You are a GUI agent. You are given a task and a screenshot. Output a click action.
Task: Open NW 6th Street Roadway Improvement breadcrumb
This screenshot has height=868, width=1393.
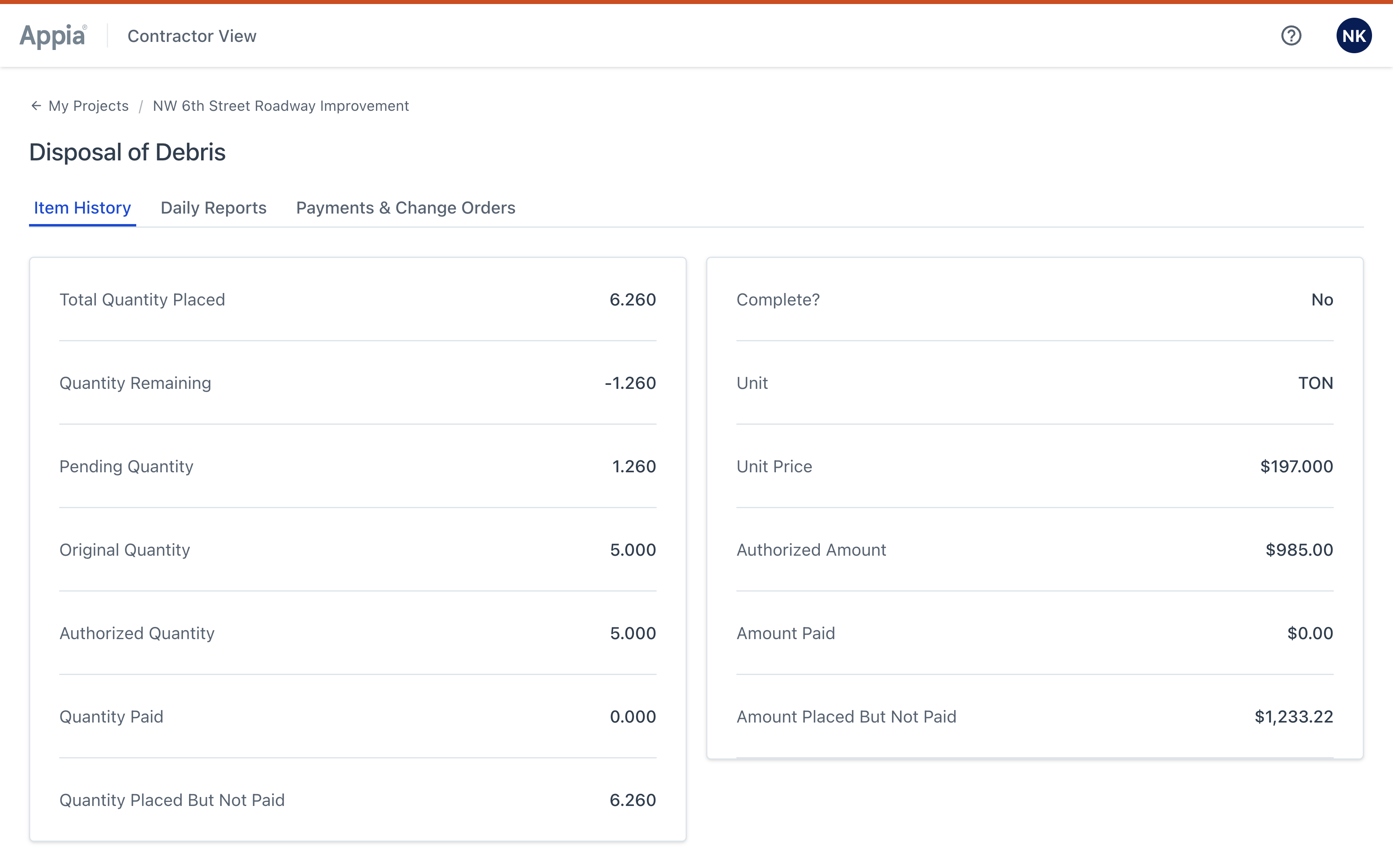click(281, 106)
